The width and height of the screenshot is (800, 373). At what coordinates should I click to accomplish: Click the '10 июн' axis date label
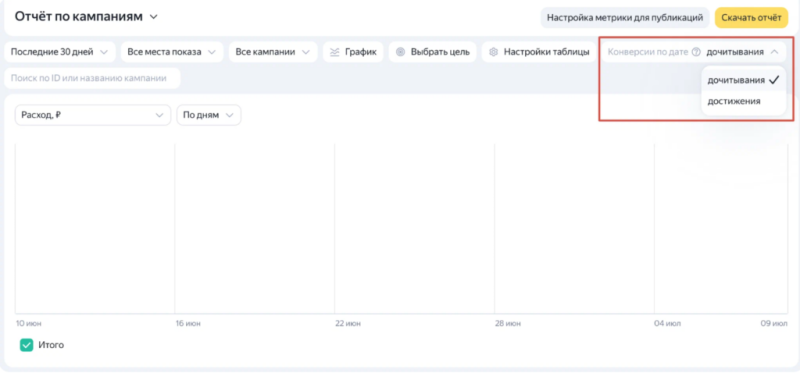29,324
